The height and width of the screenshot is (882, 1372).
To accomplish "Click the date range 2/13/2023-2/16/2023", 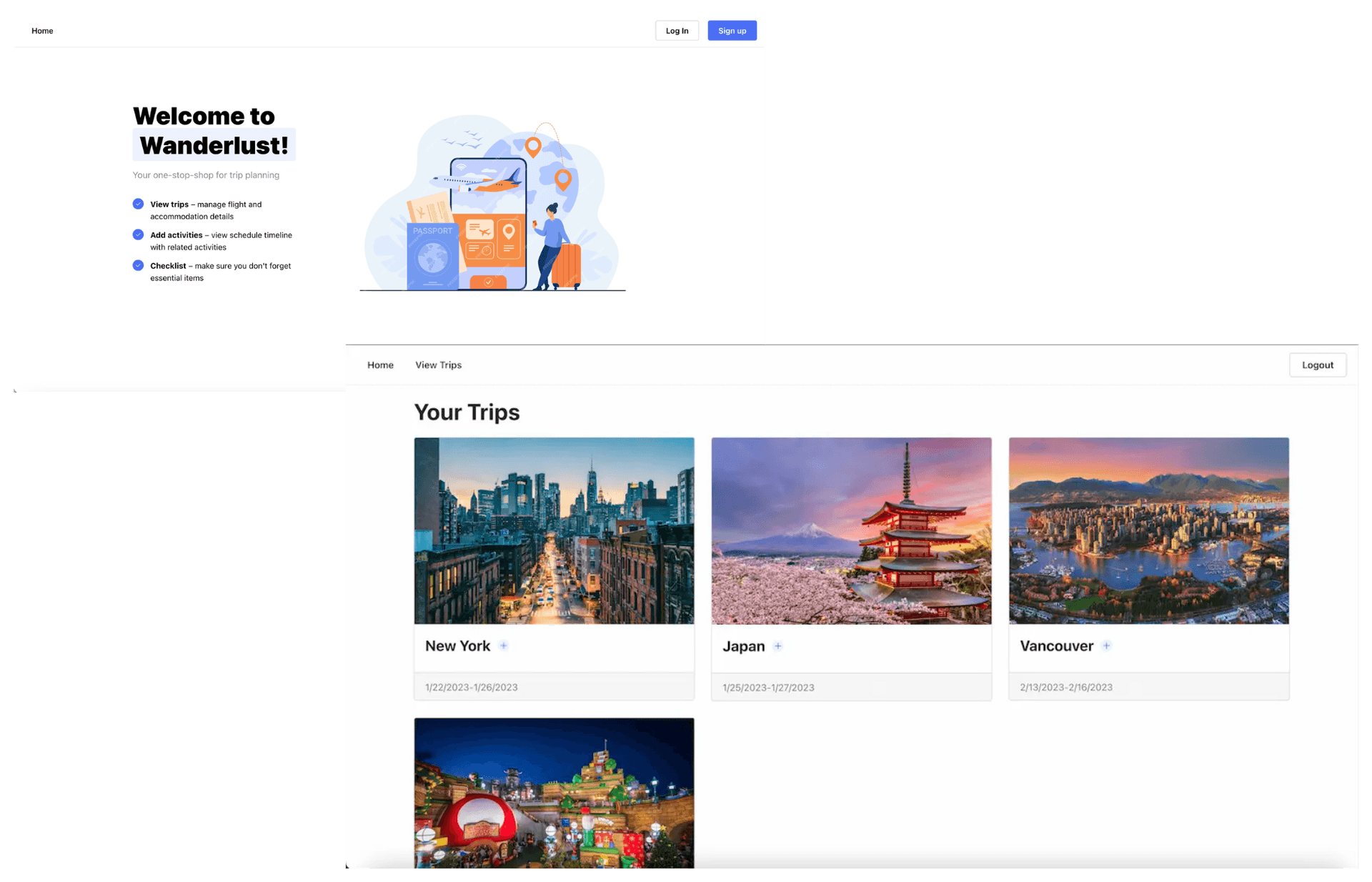I will 1065,687.
